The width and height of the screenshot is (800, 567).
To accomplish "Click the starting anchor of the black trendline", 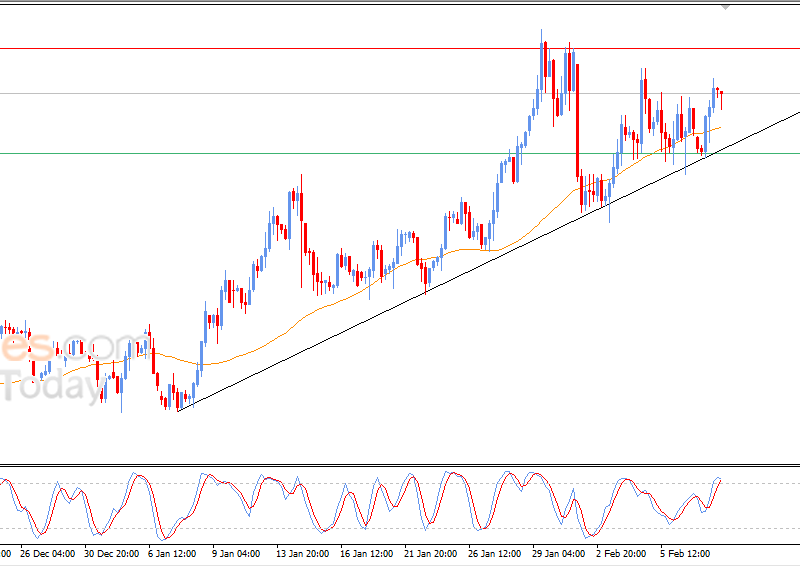I will [x=178, y=410].
